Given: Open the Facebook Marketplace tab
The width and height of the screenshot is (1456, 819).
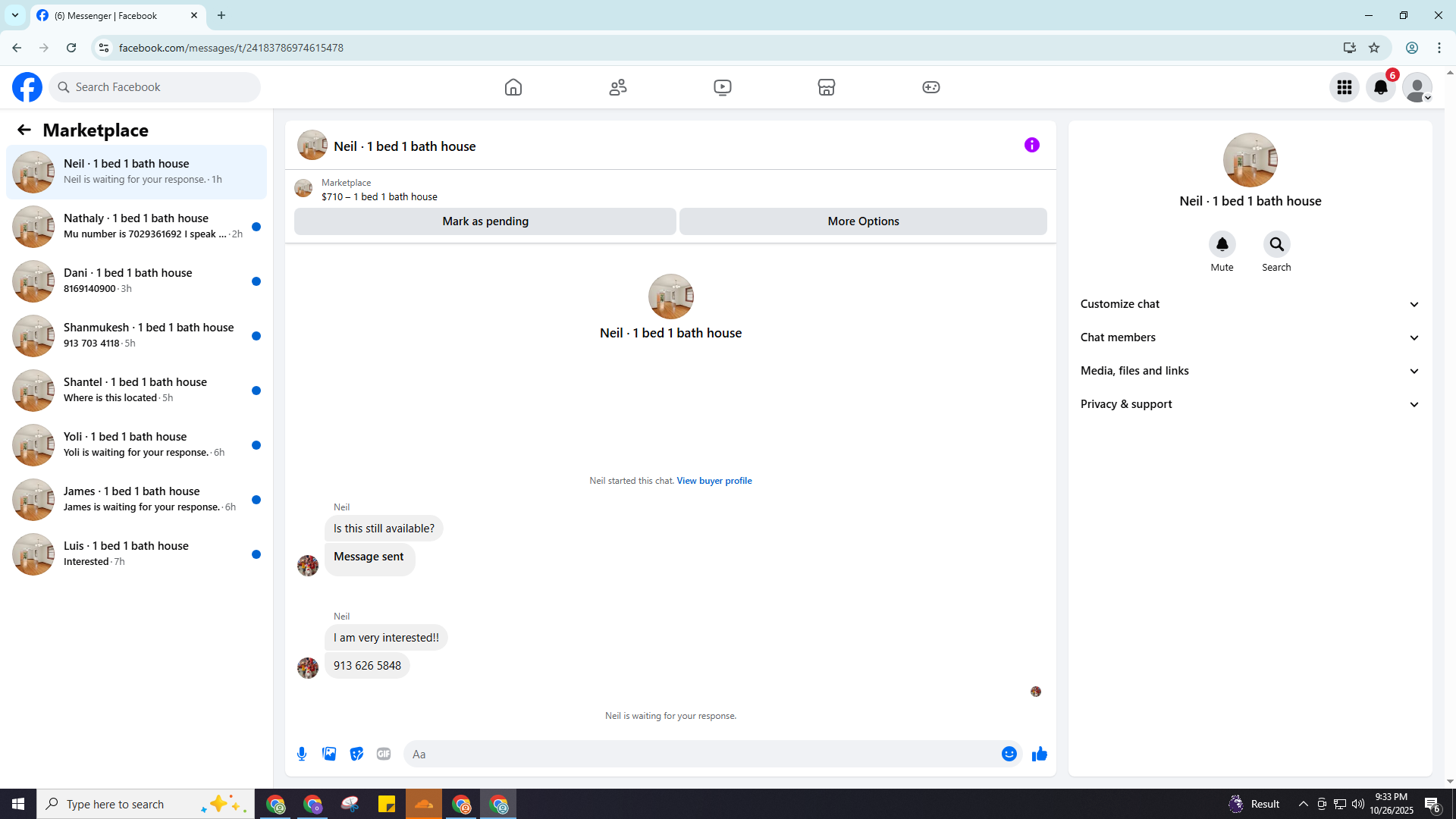Looking at the screenshot, I should point(827,87).
